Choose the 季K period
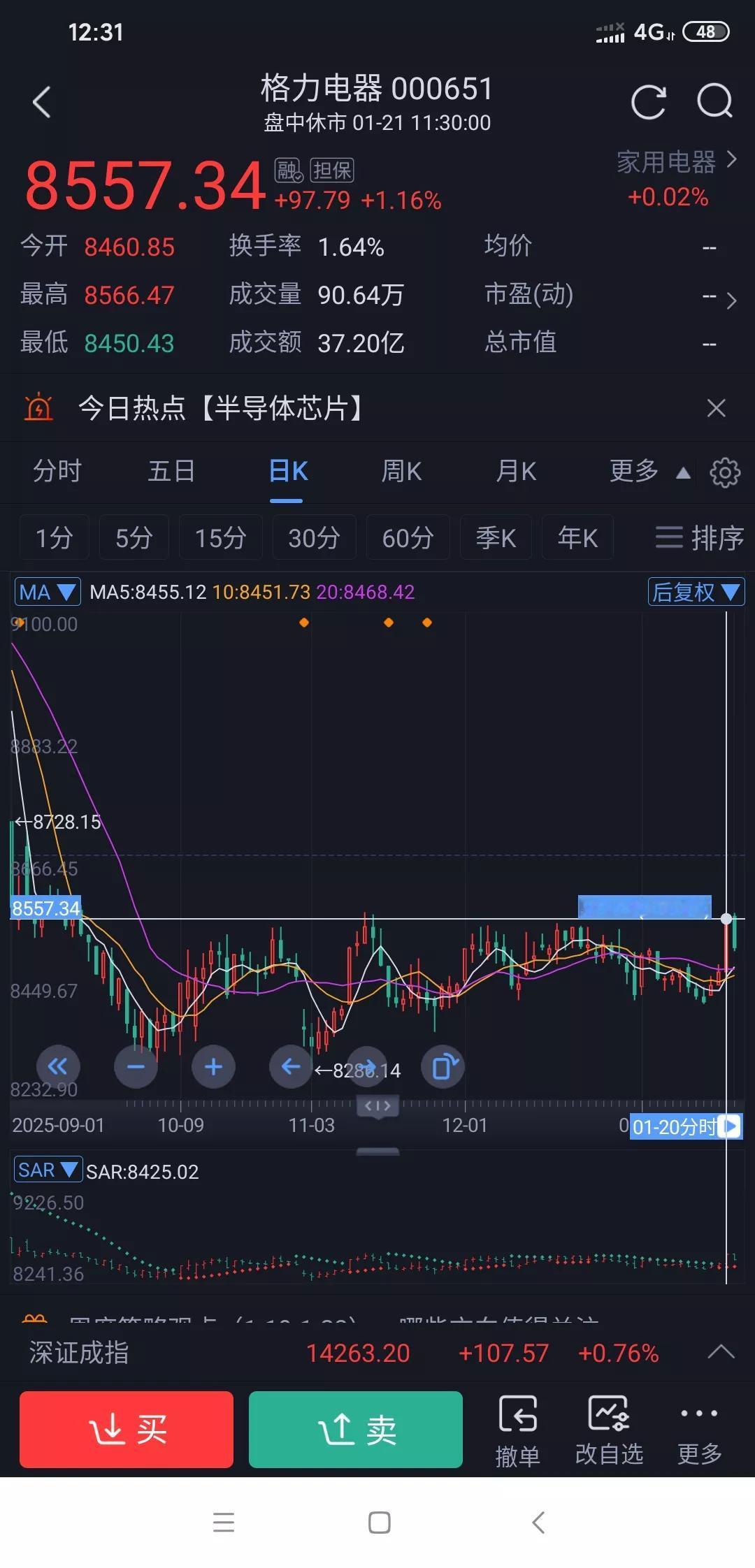 tap(496, 537)
